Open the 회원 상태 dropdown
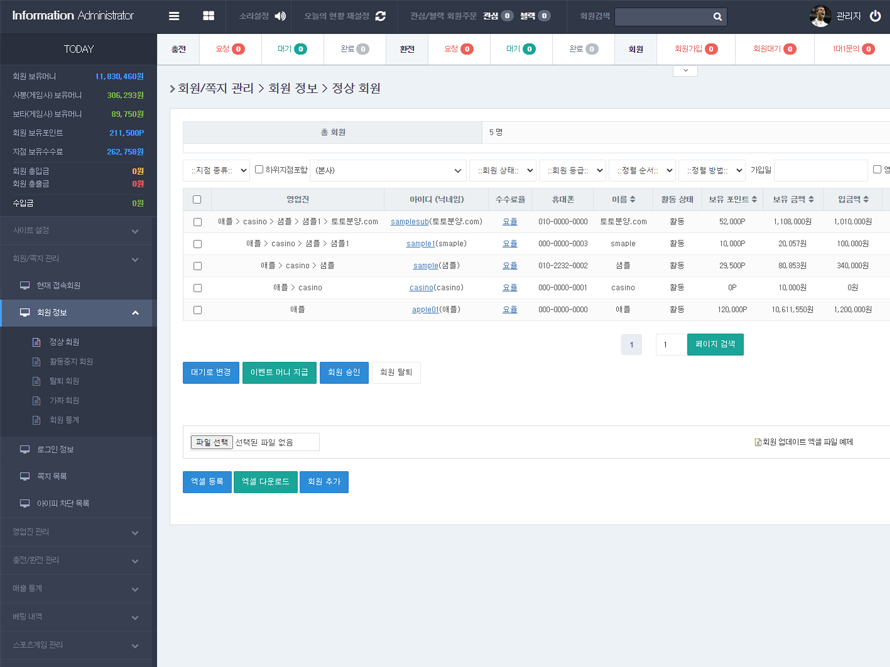890x667 pixels. pyautogui.click(x=503, y=170)
